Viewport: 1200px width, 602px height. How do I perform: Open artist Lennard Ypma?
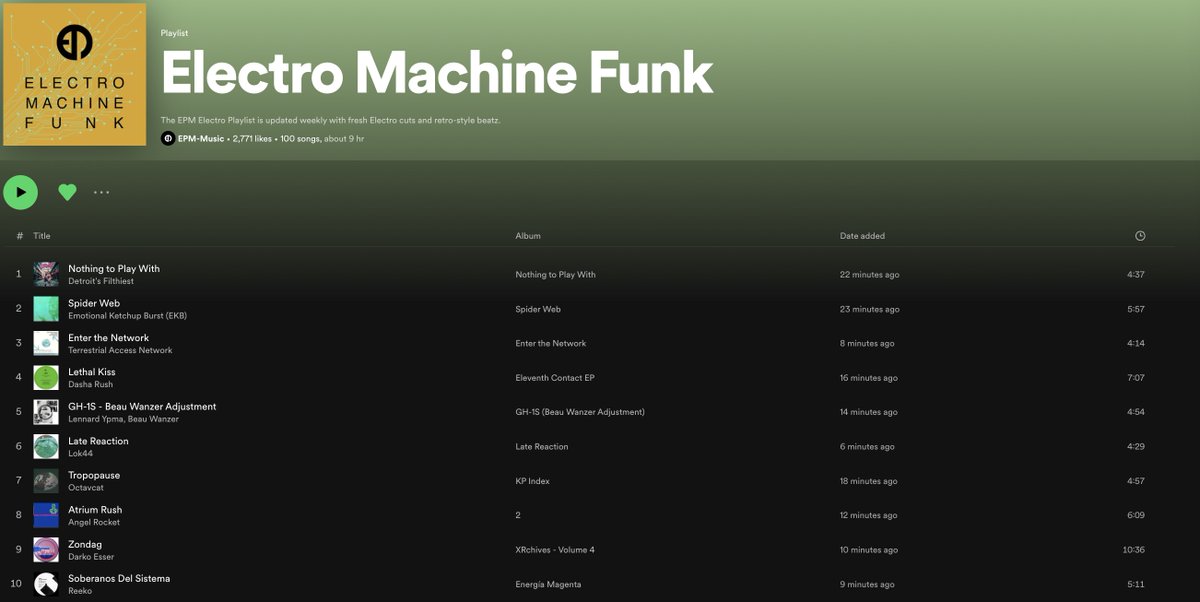pos(96,420)
